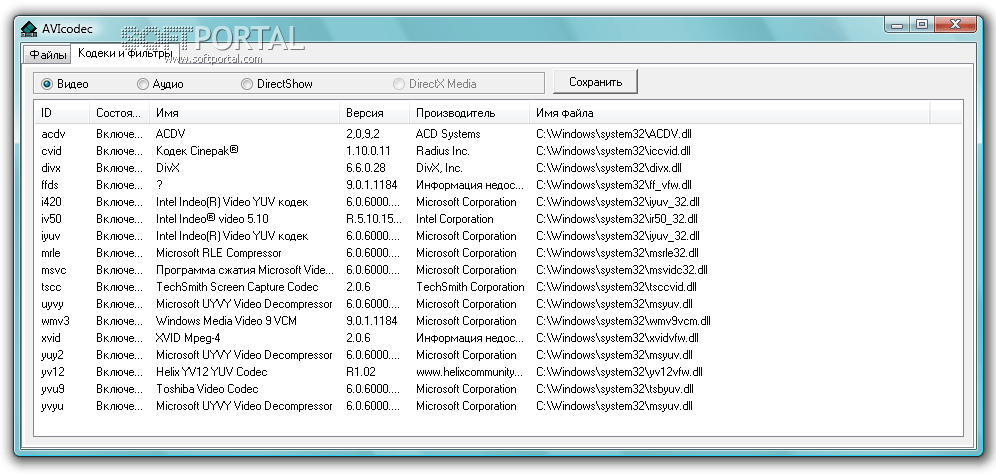Click the version 2,0,9,2
The image size is (996, 475).
click(x=364, y=134)
